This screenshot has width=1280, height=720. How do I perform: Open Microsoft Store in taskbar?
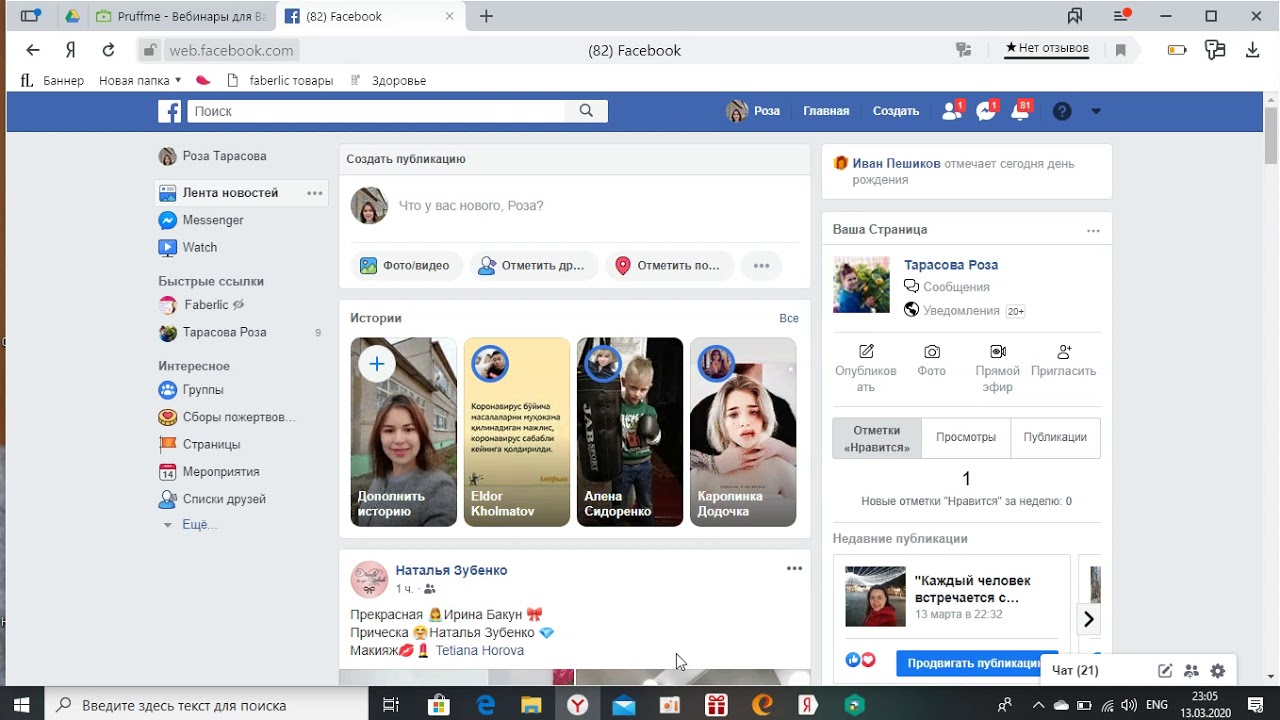click(x=438, y=706)
